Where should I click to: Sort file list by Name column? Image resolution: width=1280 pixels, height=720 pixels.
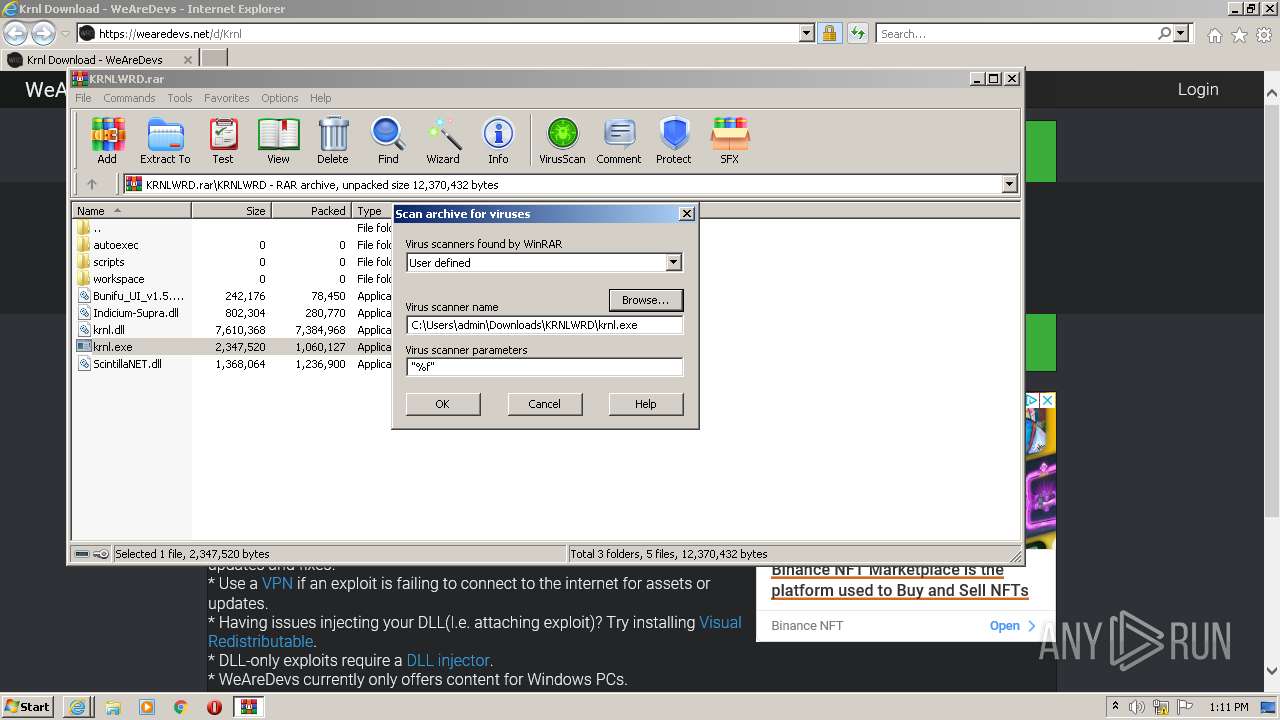131,210
